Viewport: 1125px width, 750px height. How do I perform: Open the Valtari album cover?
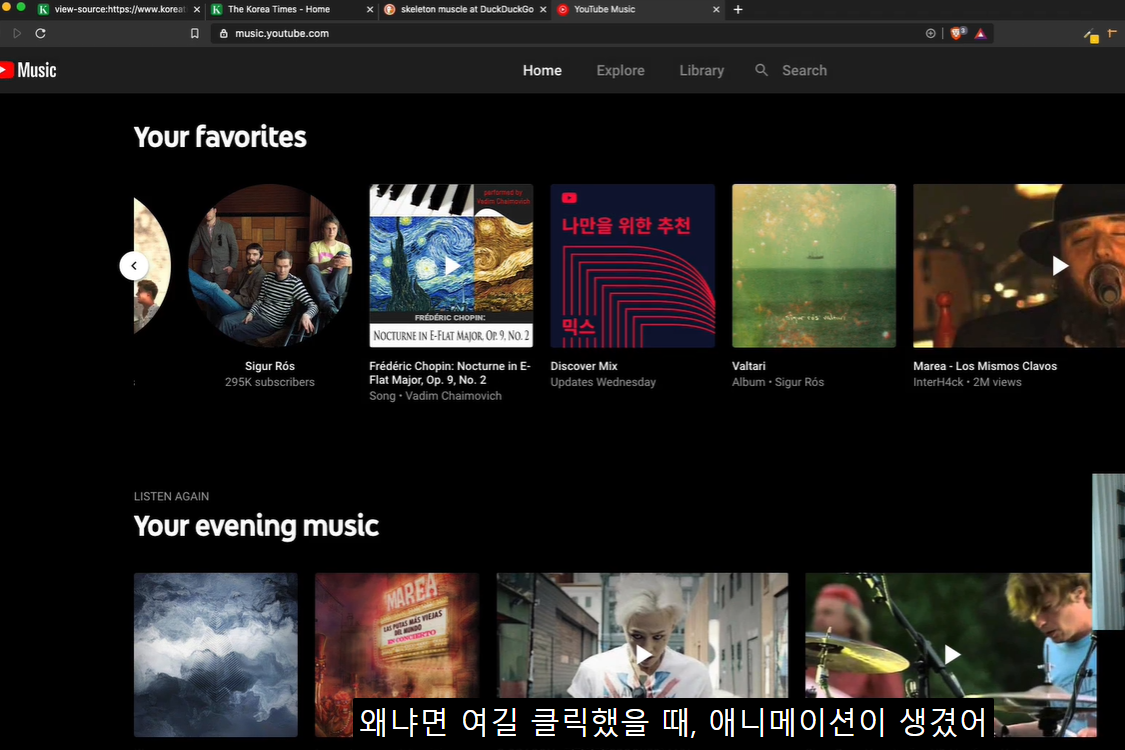814,266
